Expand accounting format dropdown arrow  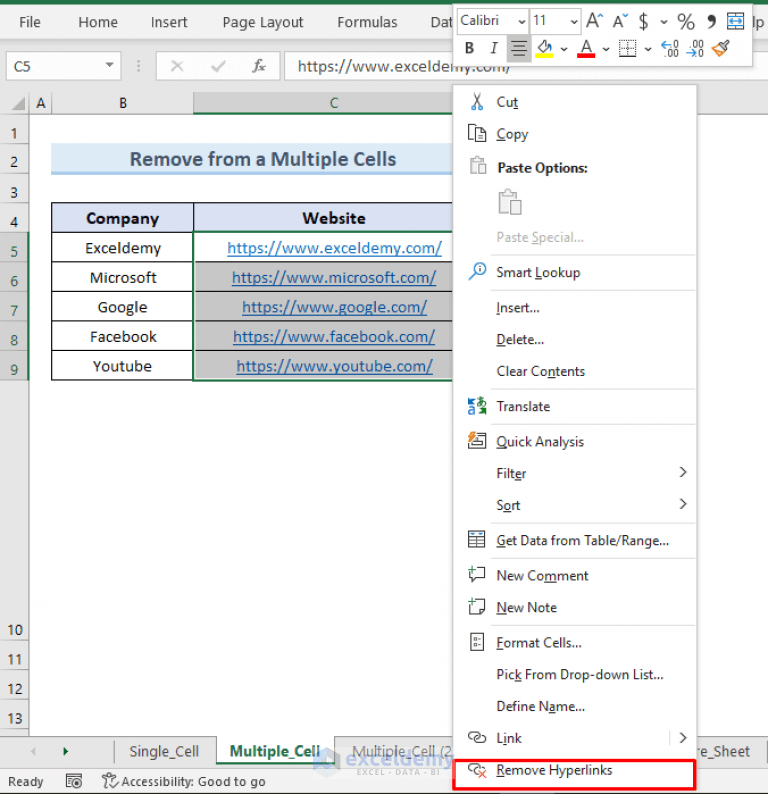pos(664,22)
